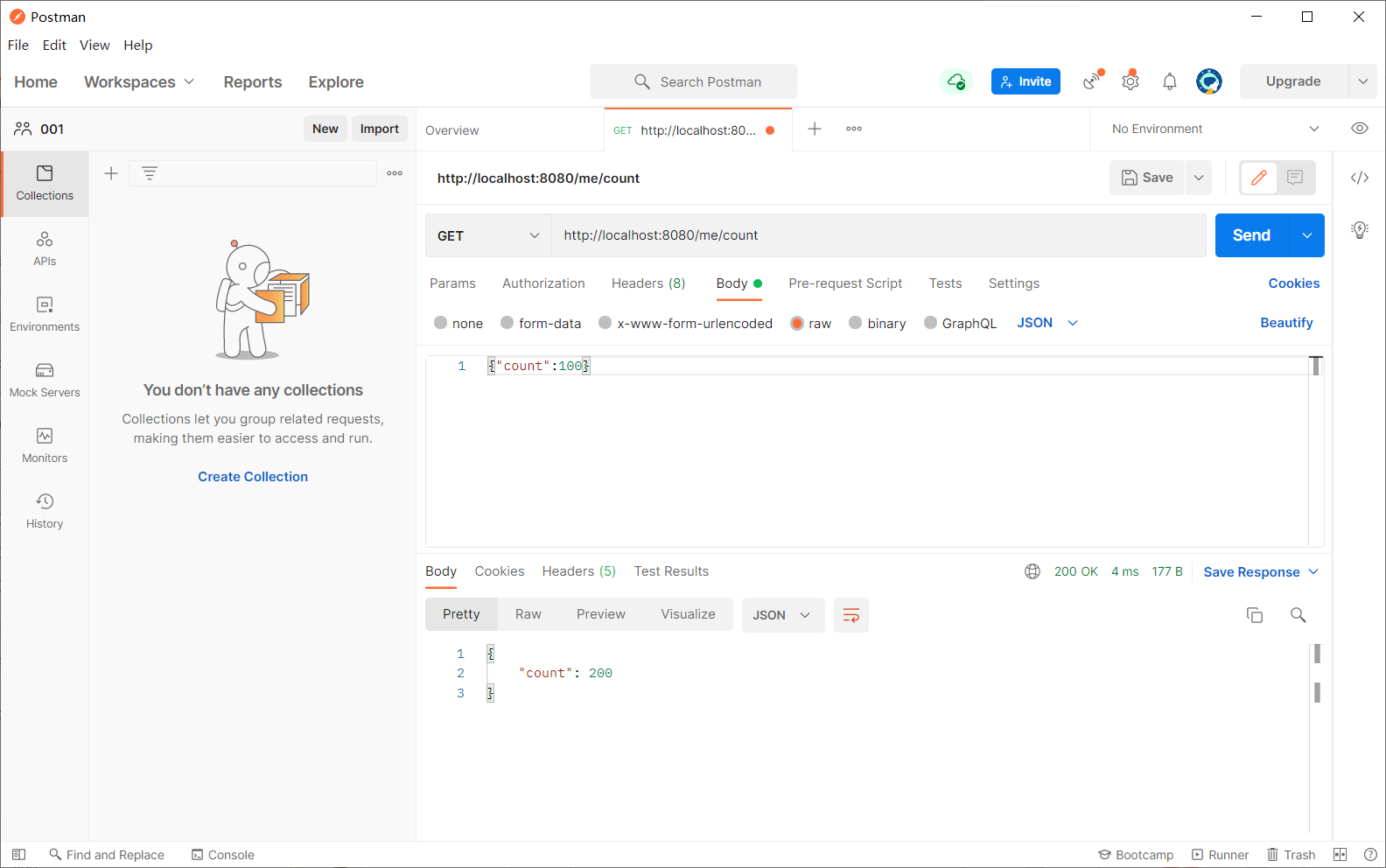Viewport: 1386px width, 868px height.
Task: Open the Edit menu
Action: pos(54,45)
